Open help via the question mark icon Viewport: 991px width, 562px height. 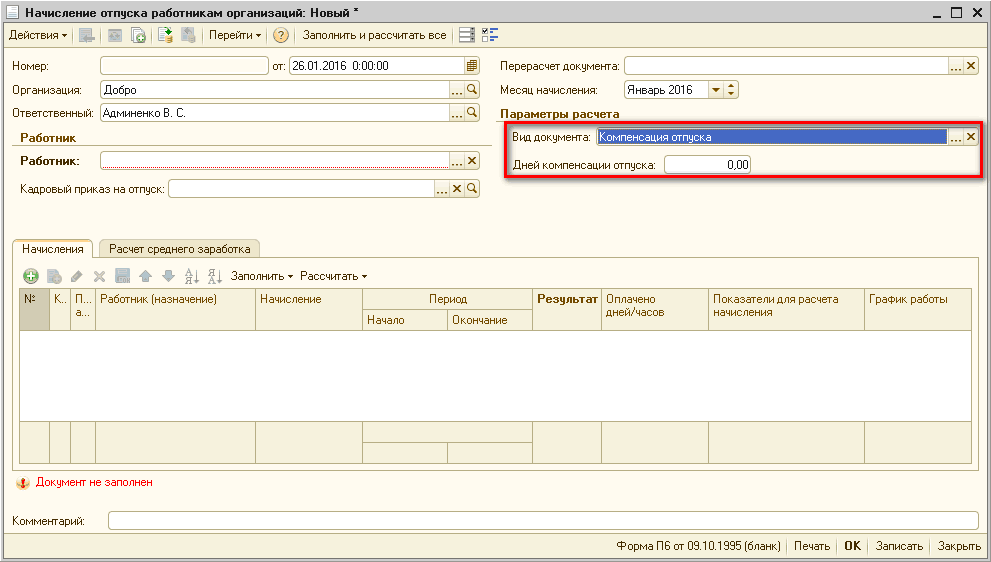[281, 35]
